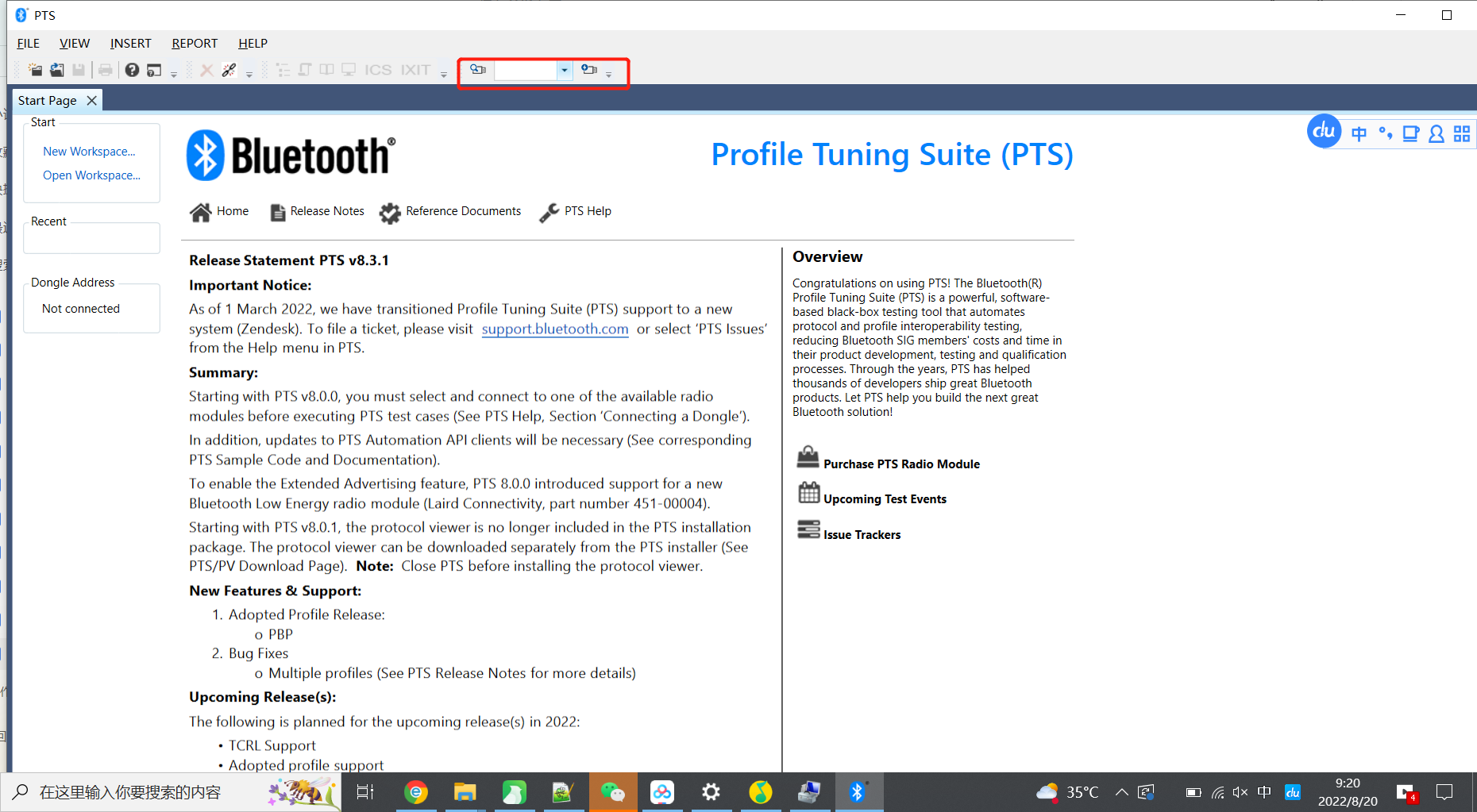Image resolution: width=1477 pixels, height=812 pixels.
Task: Click the New Workspace toolbar icon
Action: click(x=35, y=70)
